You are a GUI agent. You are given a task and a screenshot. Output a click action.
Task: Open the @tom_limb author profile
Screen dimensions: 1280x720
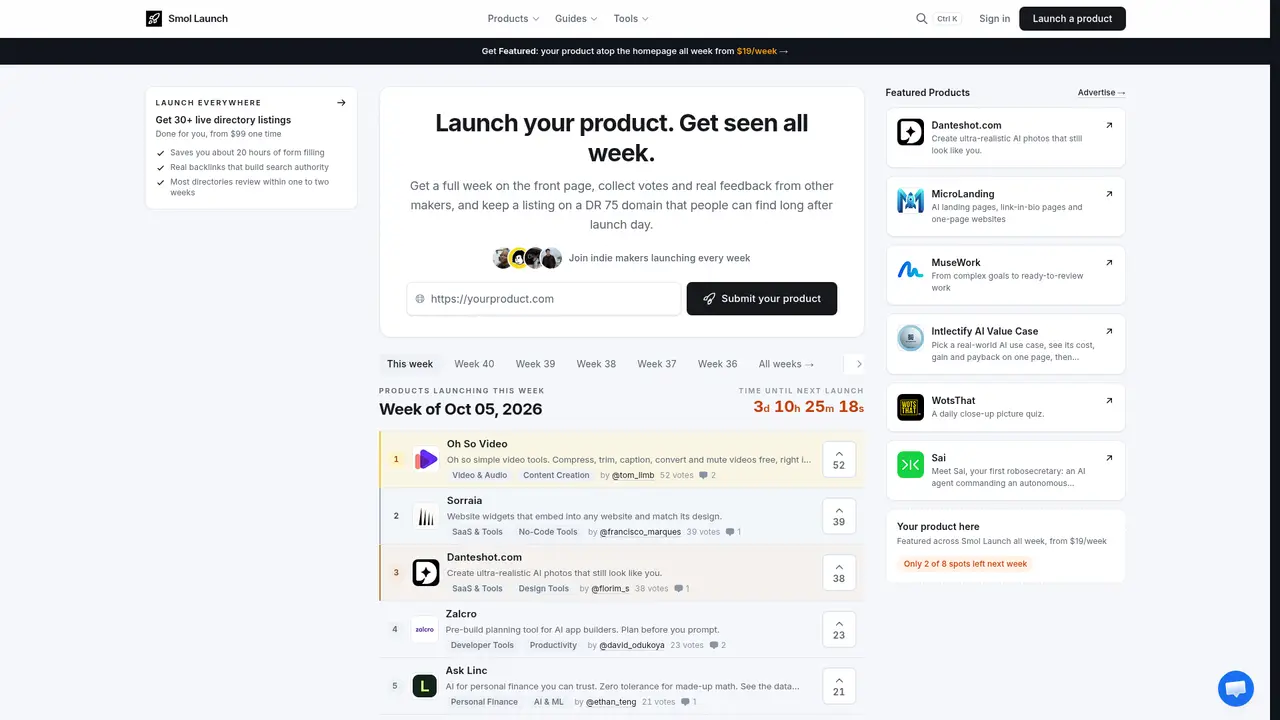[x=633, y=475]
